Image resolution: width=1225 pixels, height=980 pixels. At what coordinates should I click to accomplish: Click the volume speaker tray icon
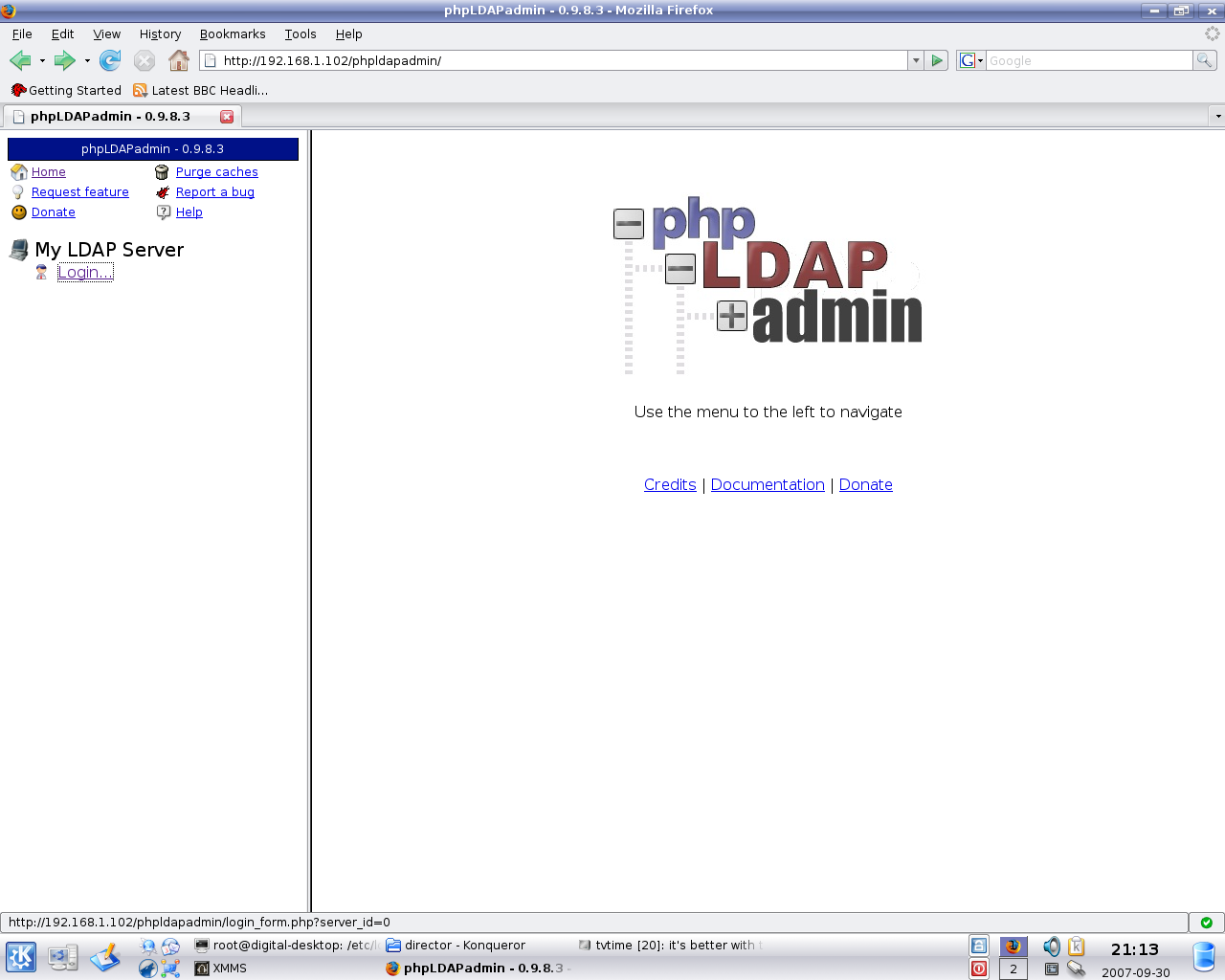[x=1051, y=947]
